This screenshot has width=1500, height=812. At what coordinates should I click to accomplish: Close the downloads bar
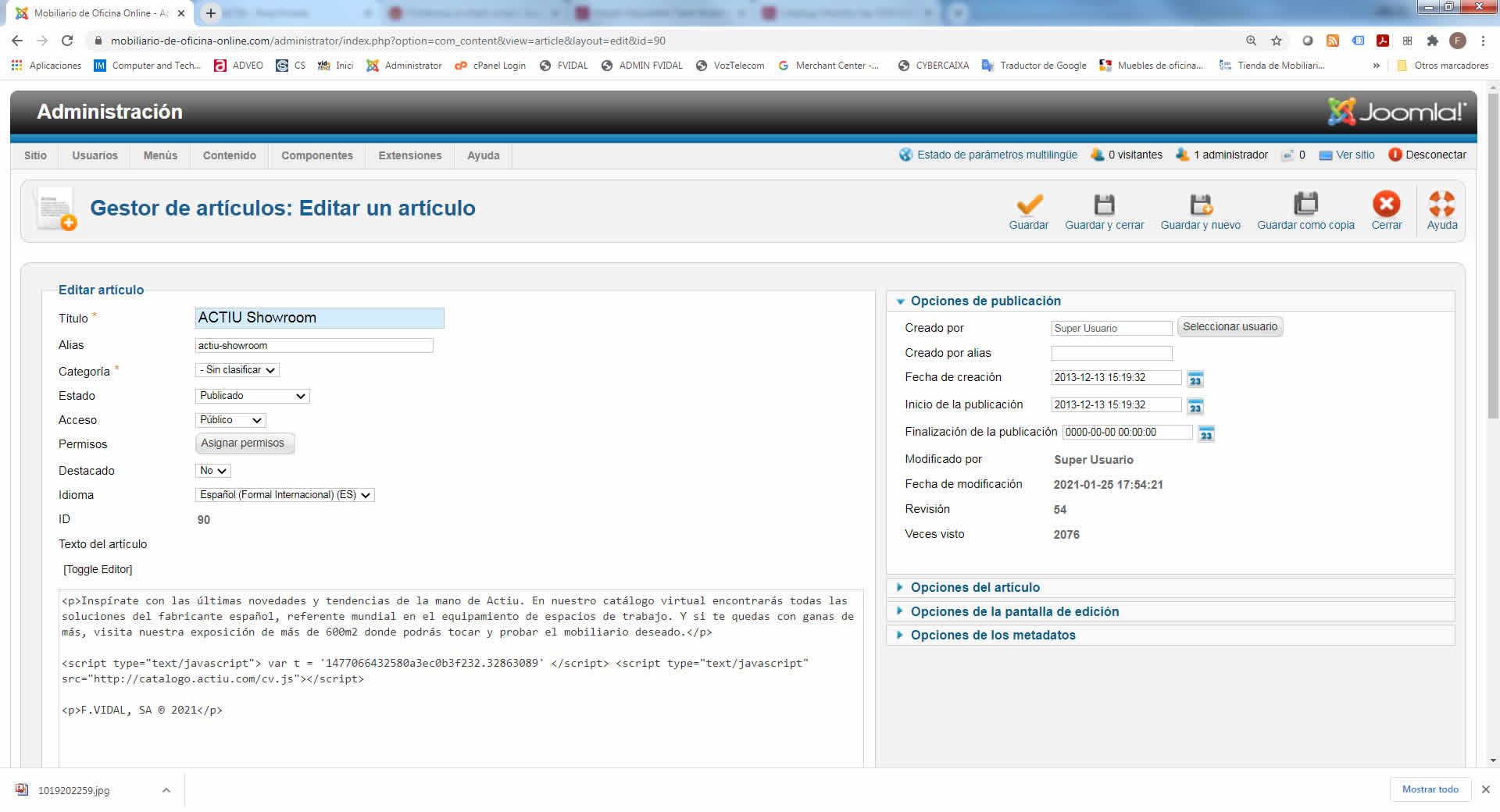[1486, 789]
